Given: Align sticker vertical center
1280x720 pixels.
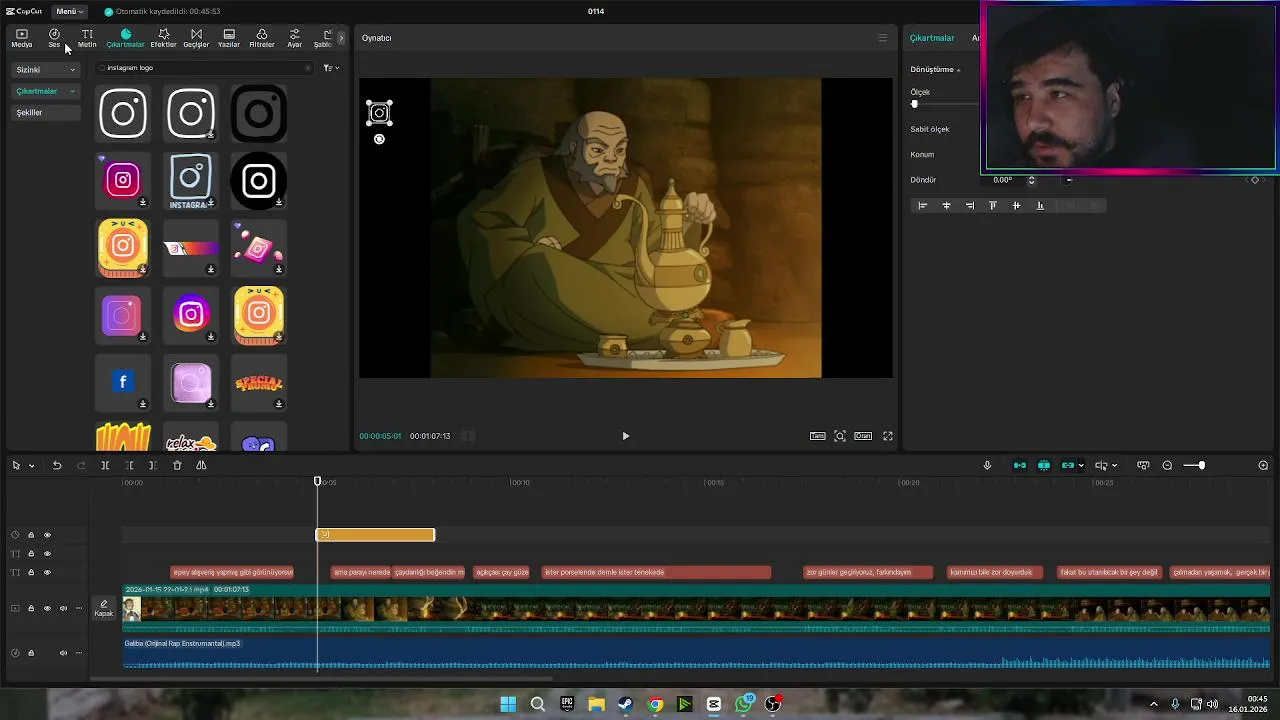Looking at the screenshot, I should pos(1016,205).
